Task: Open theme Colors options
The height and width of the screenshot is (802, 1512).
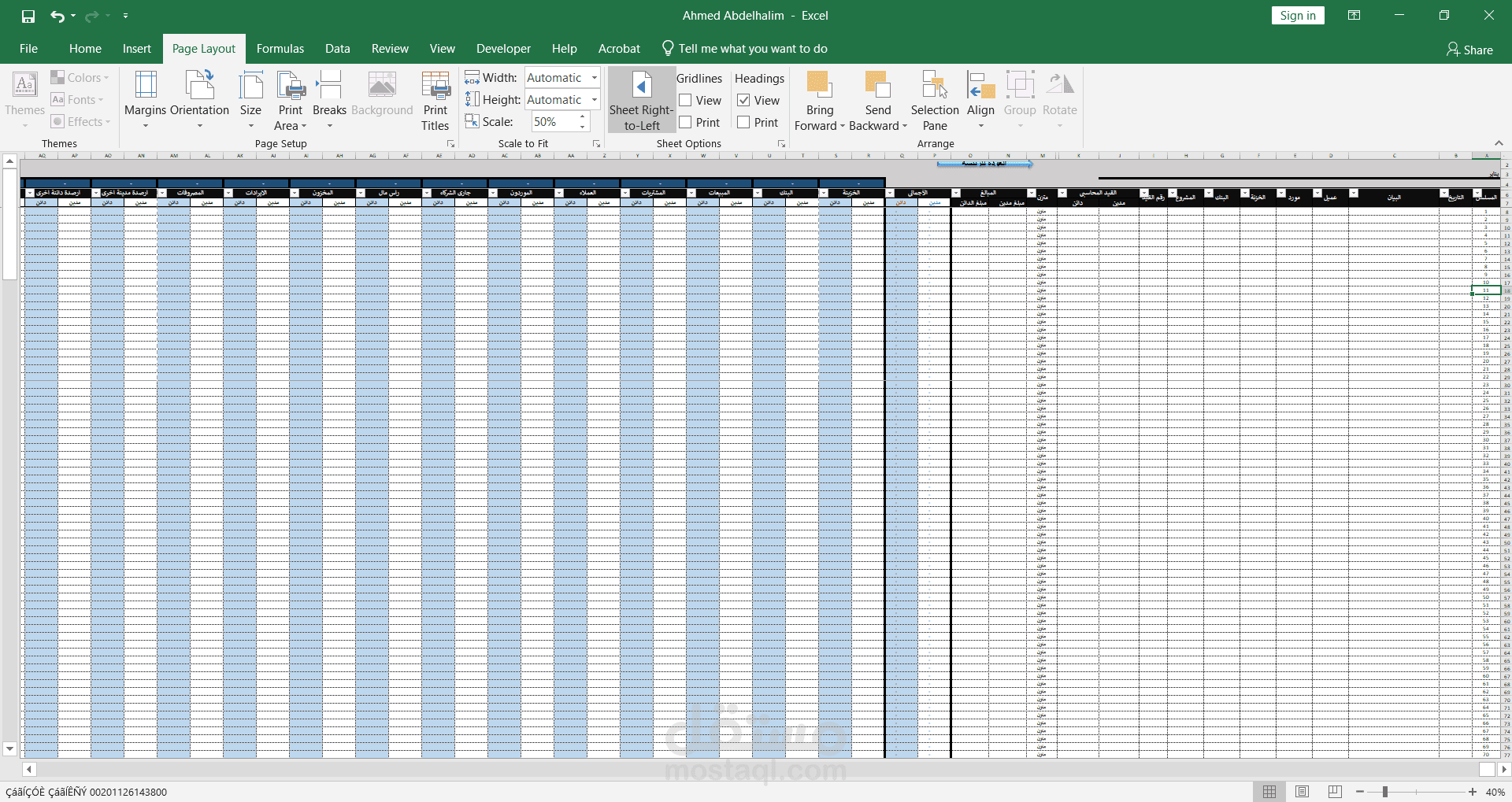Action: [x=80, y=77]
